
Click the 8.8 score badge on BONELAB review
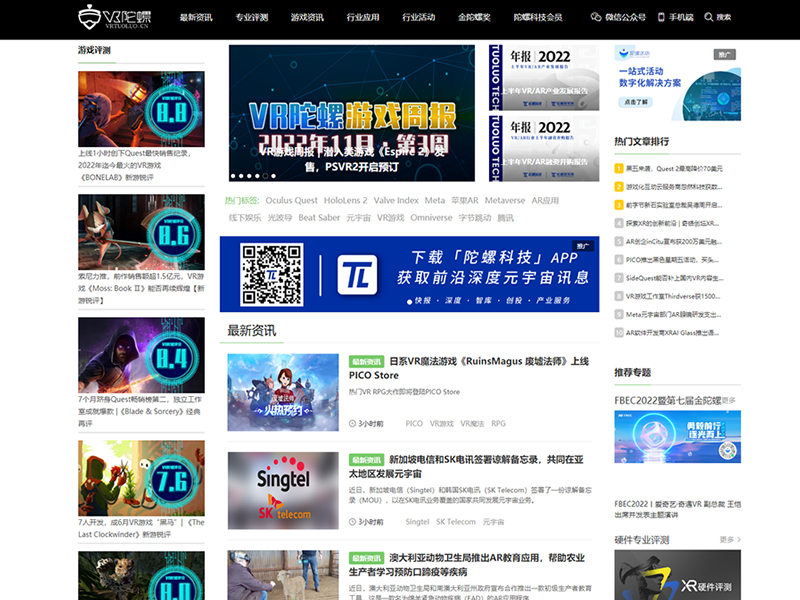coord(172,112)
